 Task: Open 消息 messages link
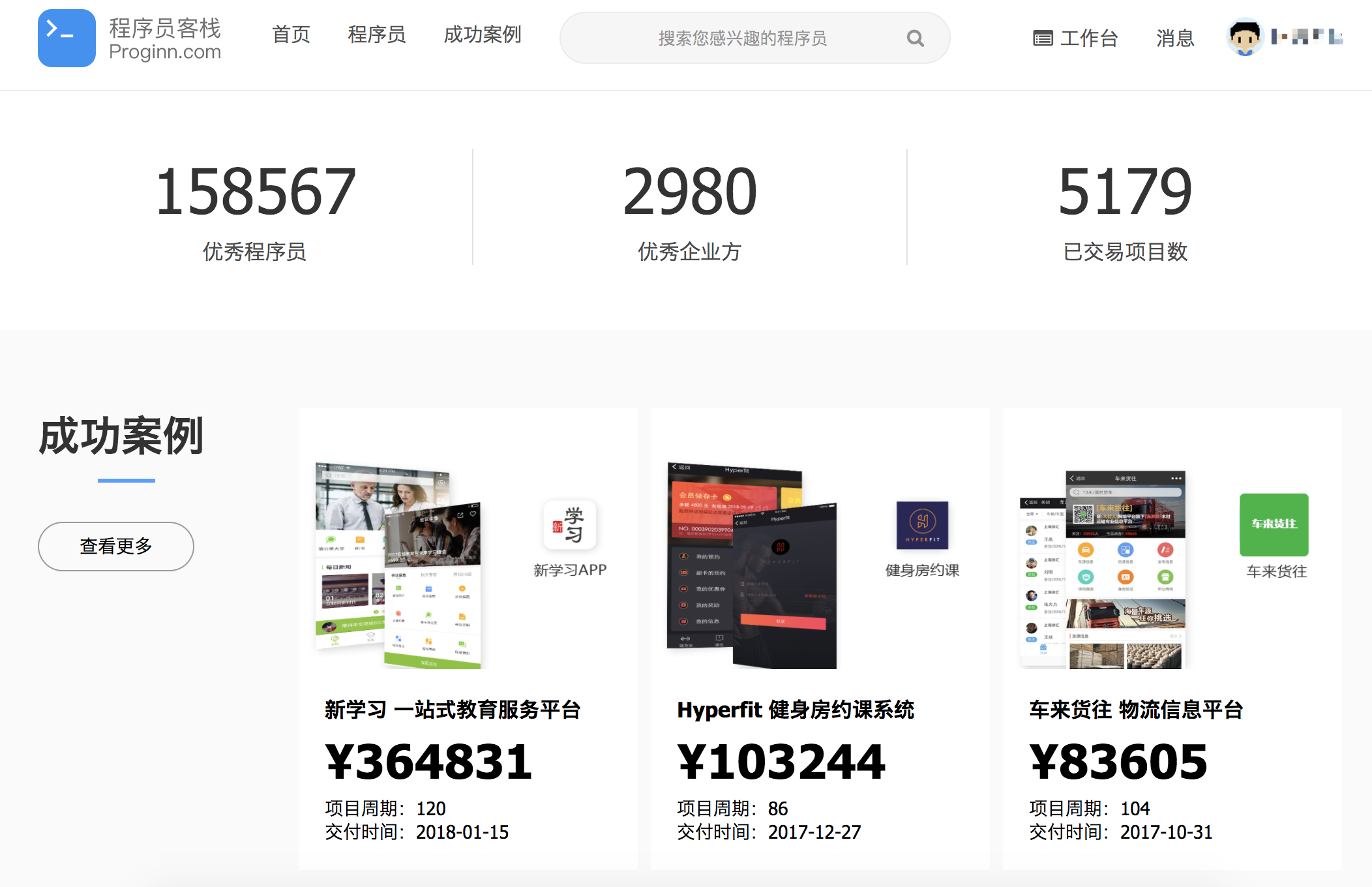1174,38
